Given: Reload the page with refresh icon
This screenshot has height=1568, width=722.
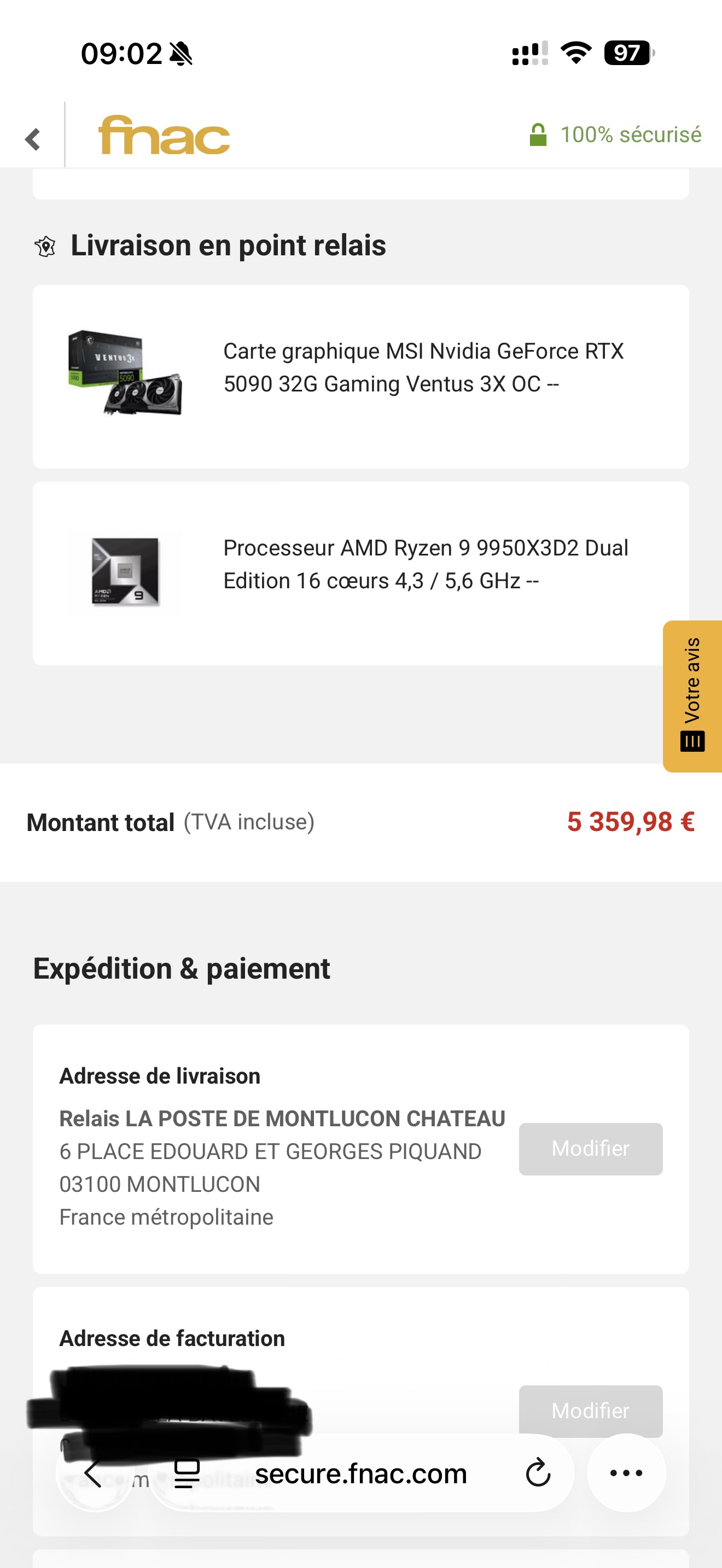Looking at the screenshot, I should pyautogui.click(x=538, y=1473).
